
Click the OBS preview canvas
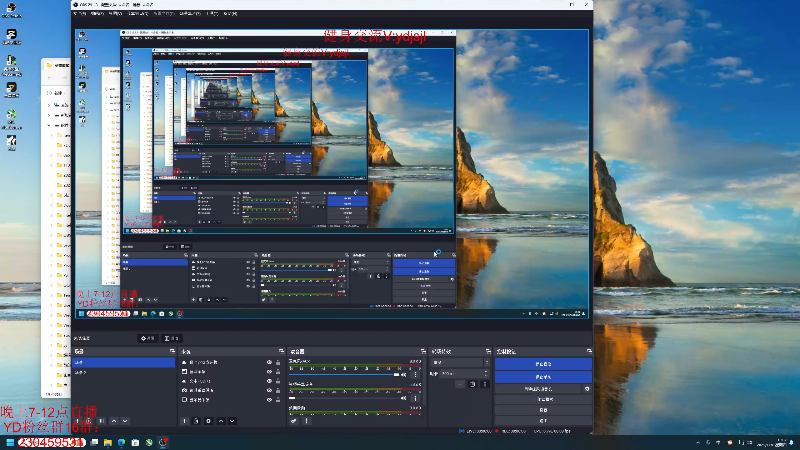click(332, 173)
